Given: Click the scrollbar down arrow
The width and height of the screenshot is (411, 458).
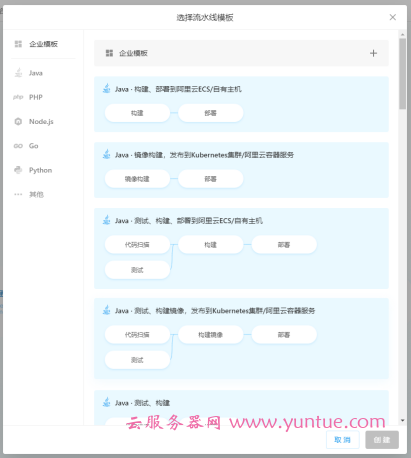Looking at the screenshot, I should (x=403, y=420).
